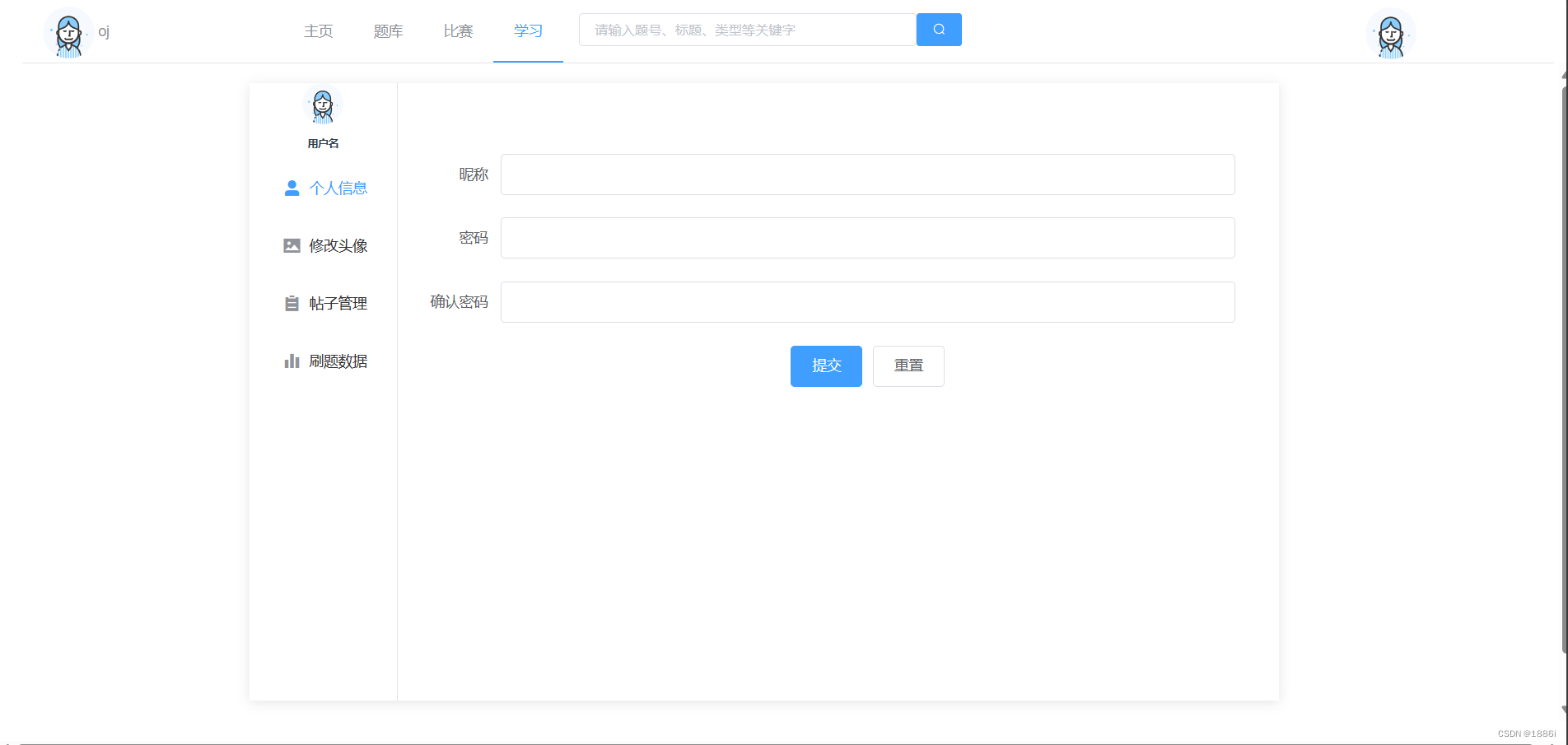Click the clipboard icon beside 帖子管理
Screen dimensions: 1568x745
(x=292, y=304)
